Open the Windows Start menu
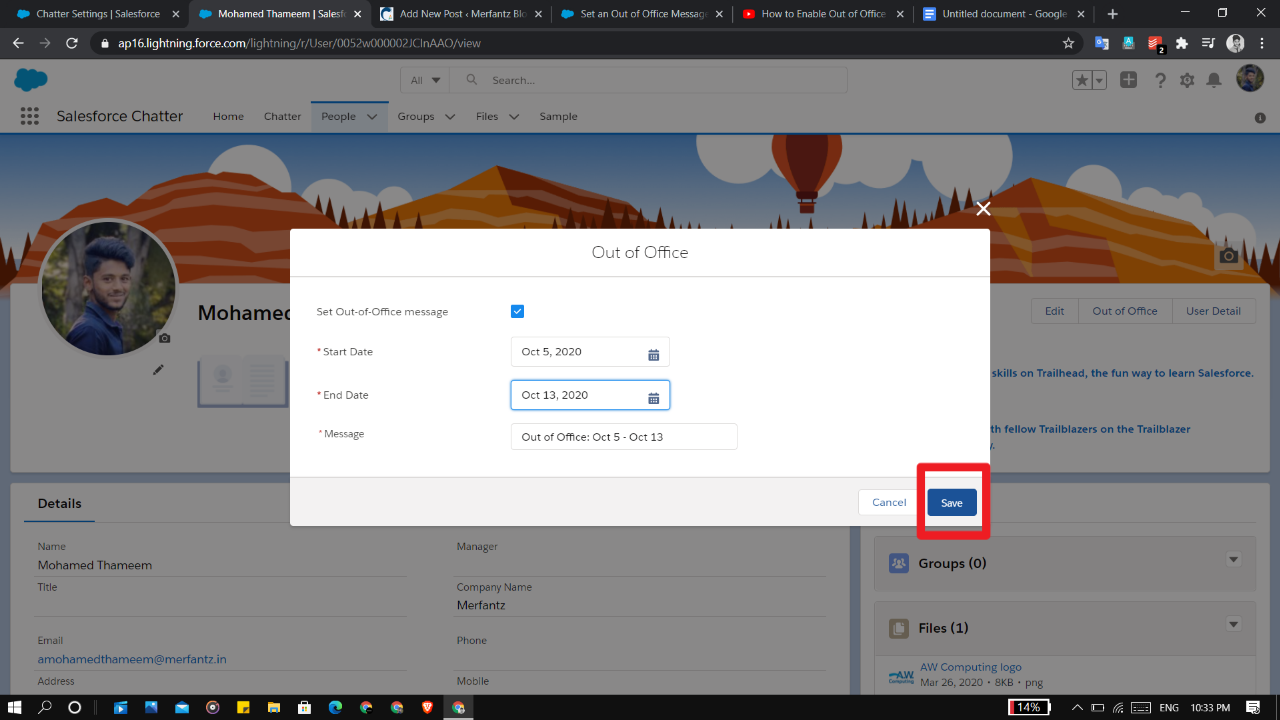 tap(15, 707)
